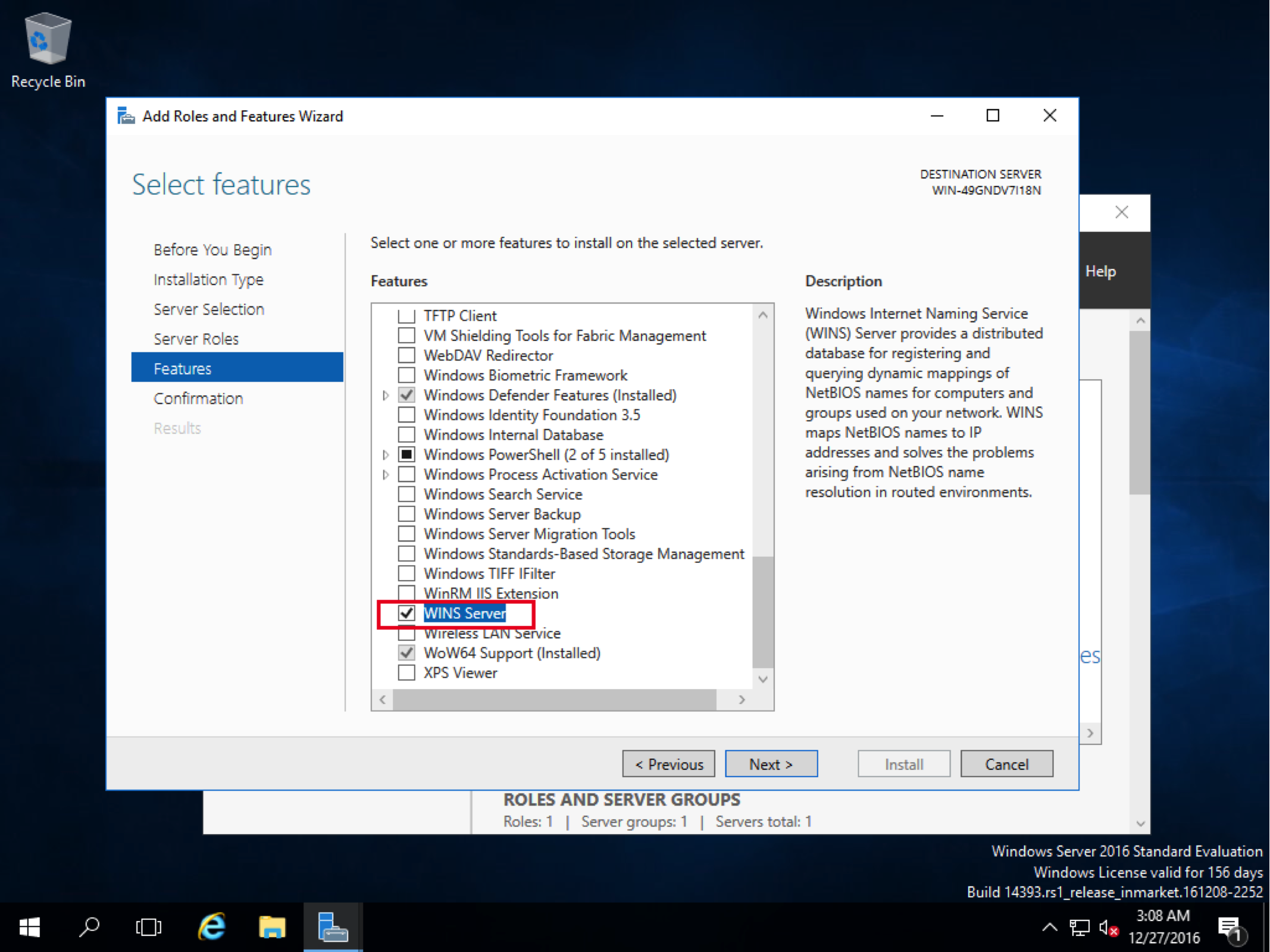
Task: Open the Installation Type step
Action: click(x=208, y=280)
